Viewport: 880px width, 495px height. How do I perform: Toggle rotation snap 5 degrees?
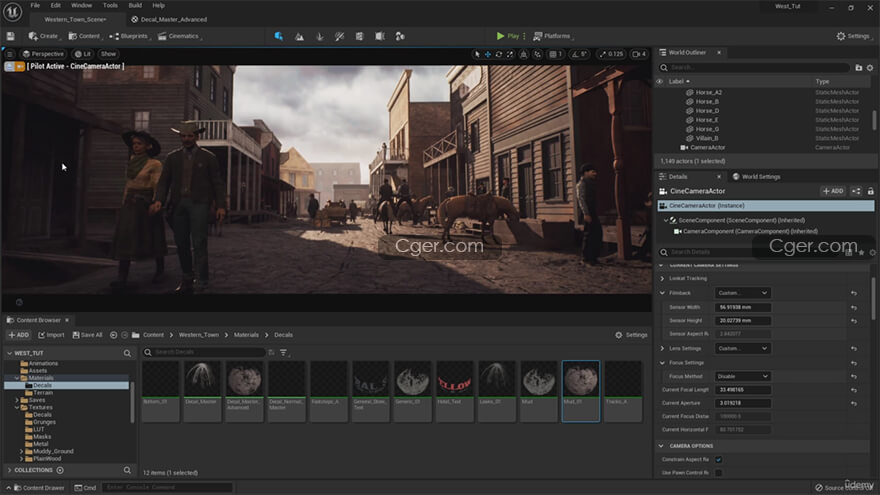pos(579,54)
